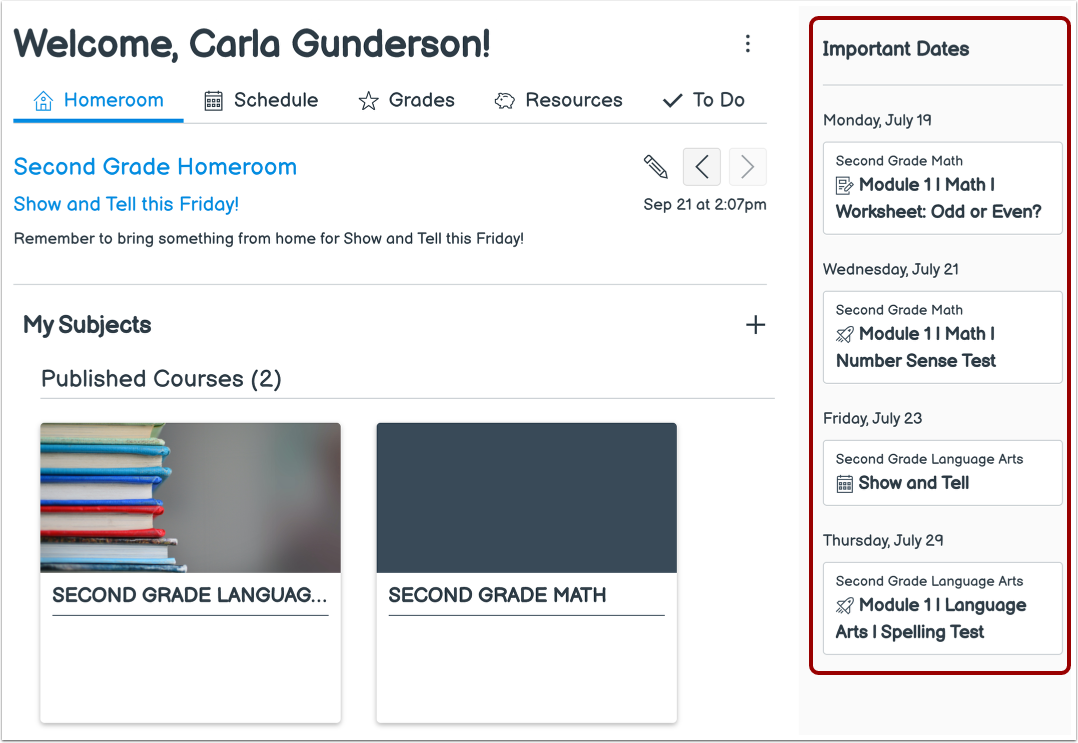Click the stacked books course image
The height and width of the screenshot is (743, 1078).
[x=190, y=498]
